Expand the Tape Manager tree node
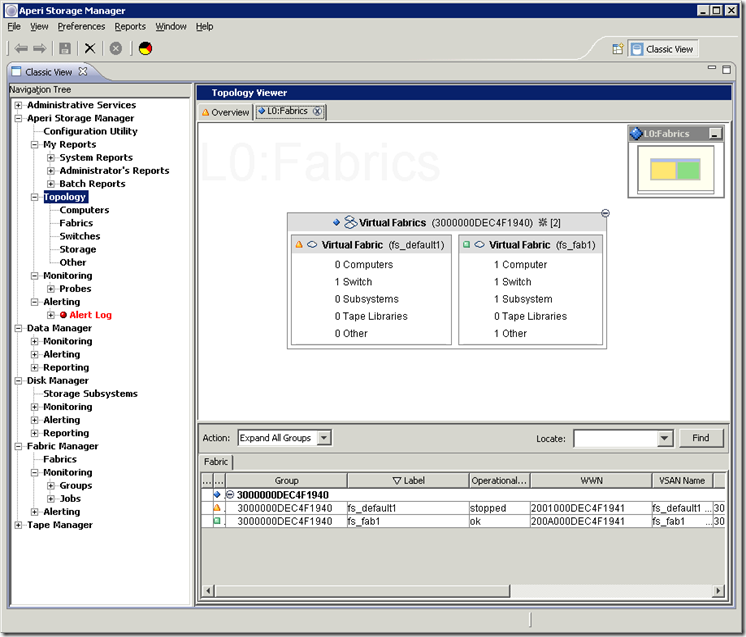Viewport: 746px width, 637px height. point(18,525)
